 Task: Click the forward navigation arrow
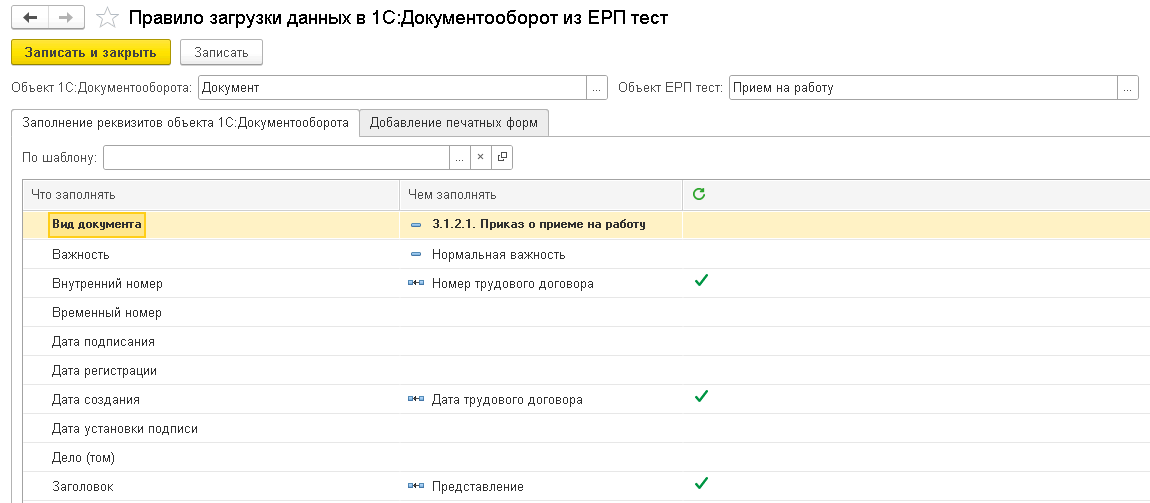click(x=65, y=18)
